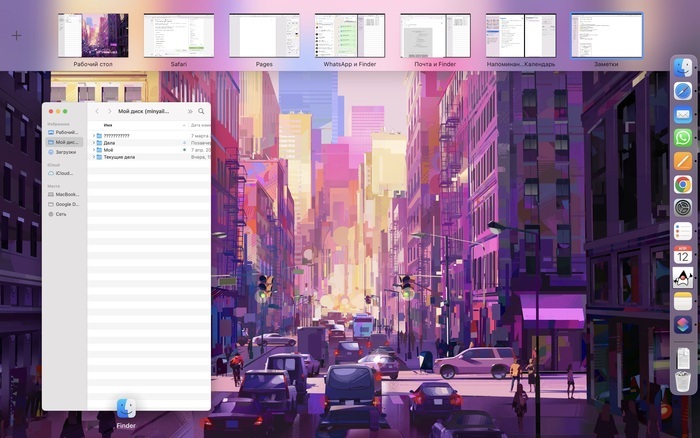Viewport: 700px width, 438px height.
Task: Open Сеть in Finder sidebar
Action: click(x=64, y=214)
